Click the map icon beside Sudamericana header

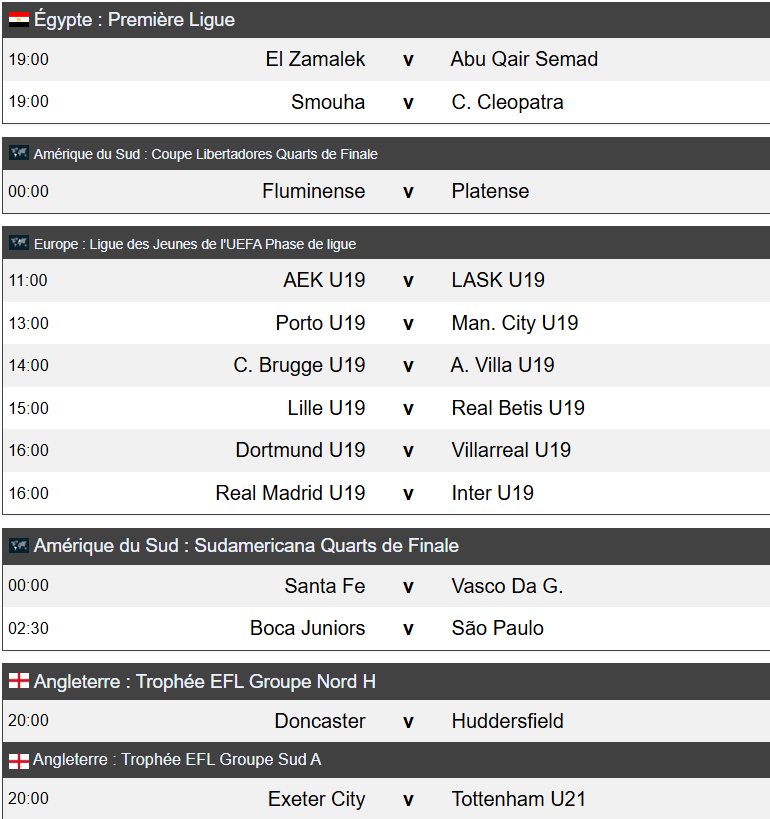[x=19, y=546]
